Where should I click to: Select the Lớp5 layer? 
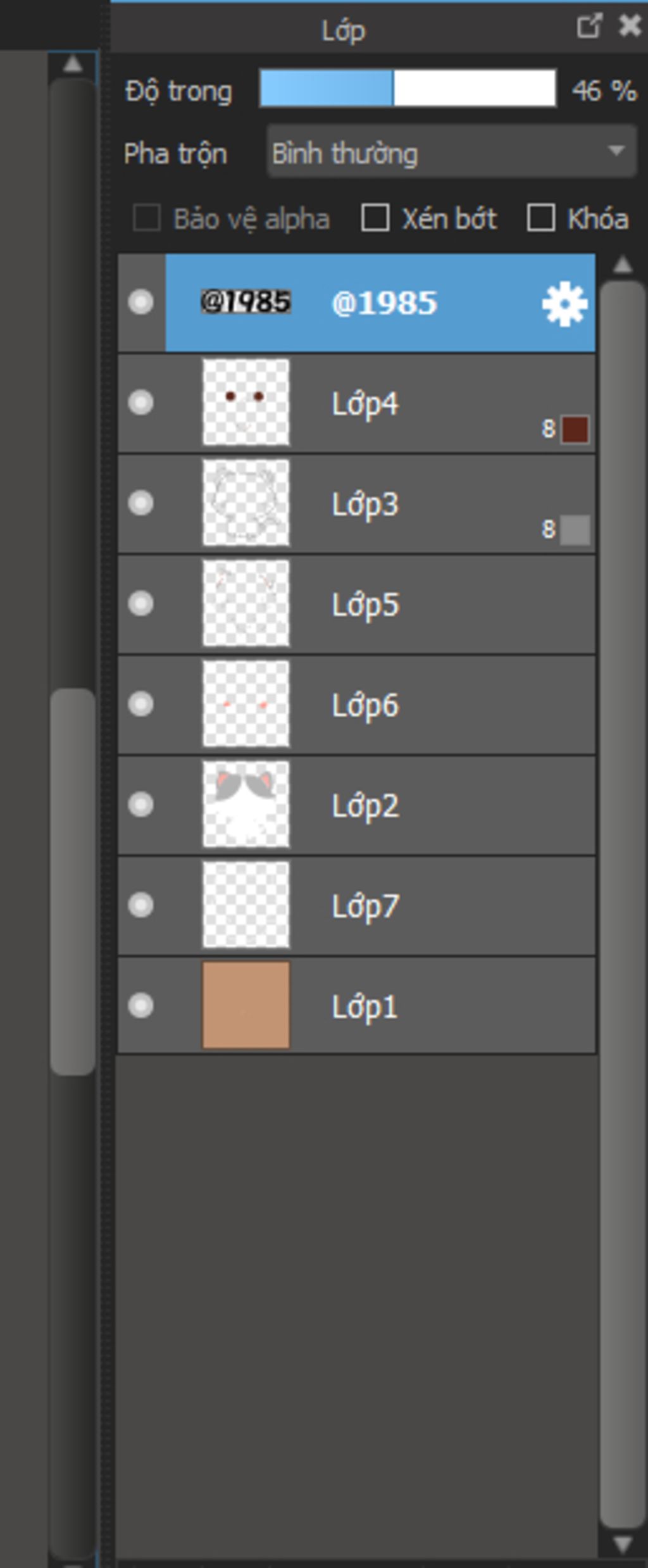tap(357, 605)
